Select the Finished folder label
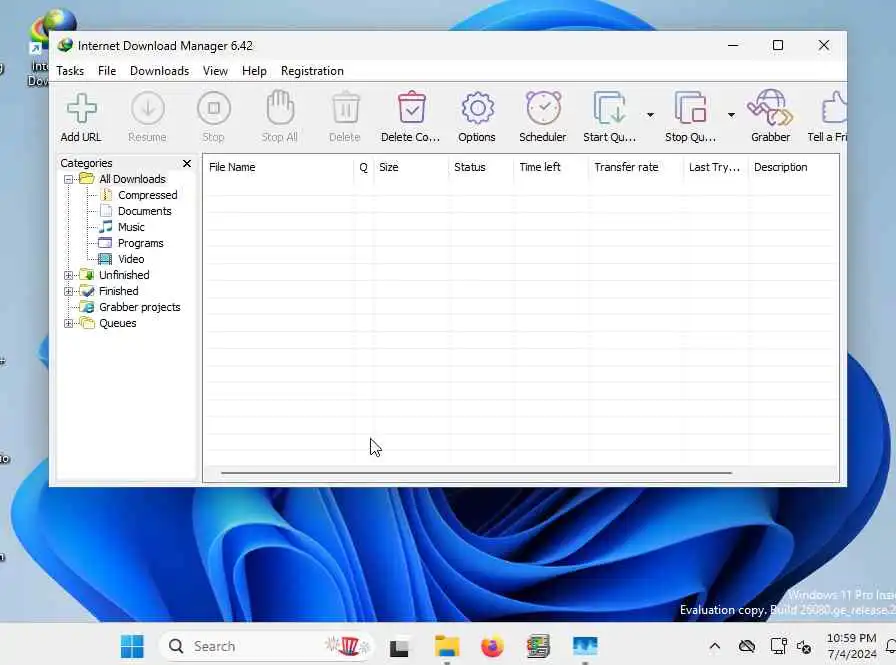The width and height of the screenshot is (896, 665). (x=118, y=291)
